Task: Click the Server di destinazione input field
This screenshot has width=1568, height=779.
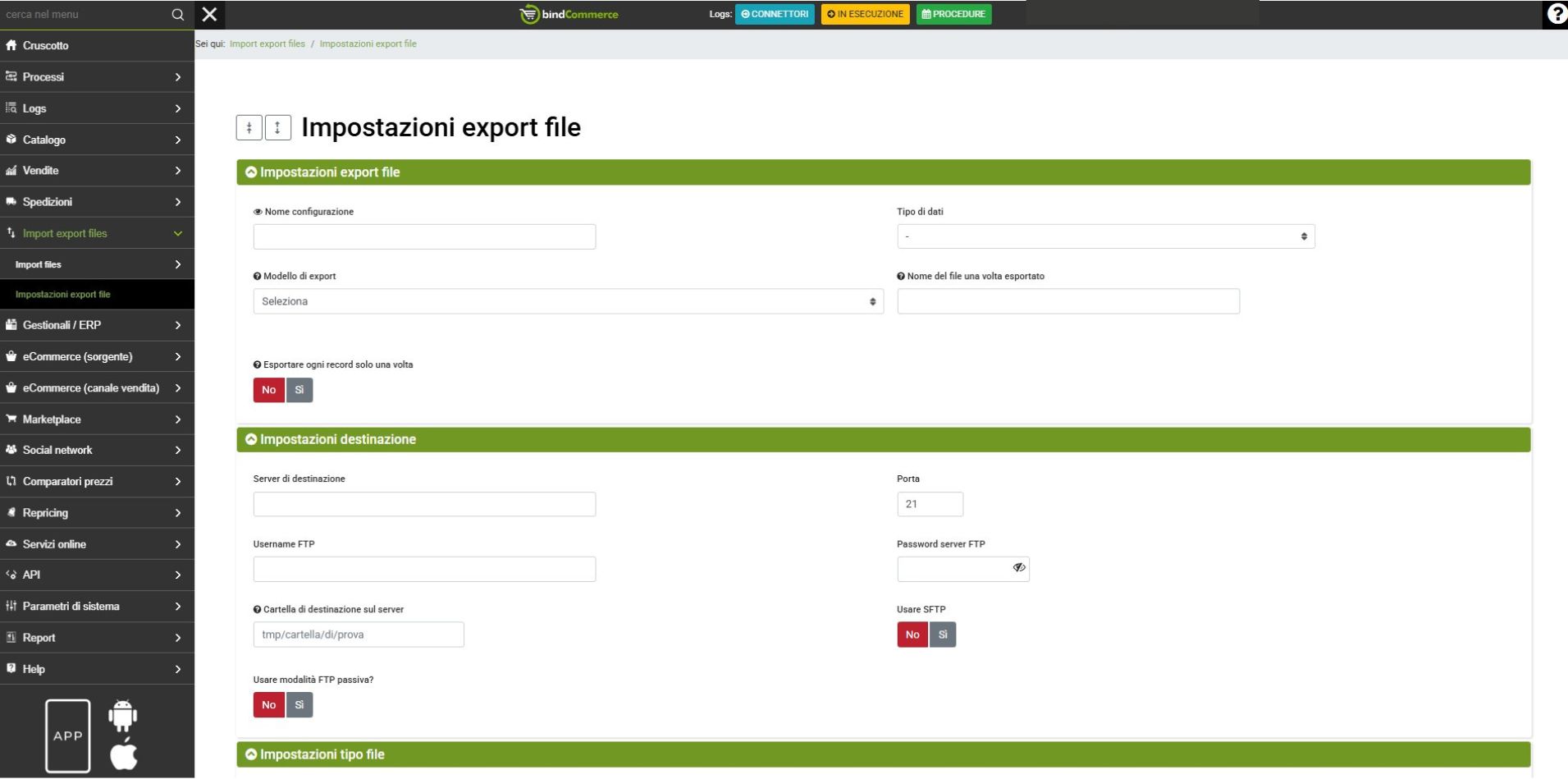Action: point(424,505)
